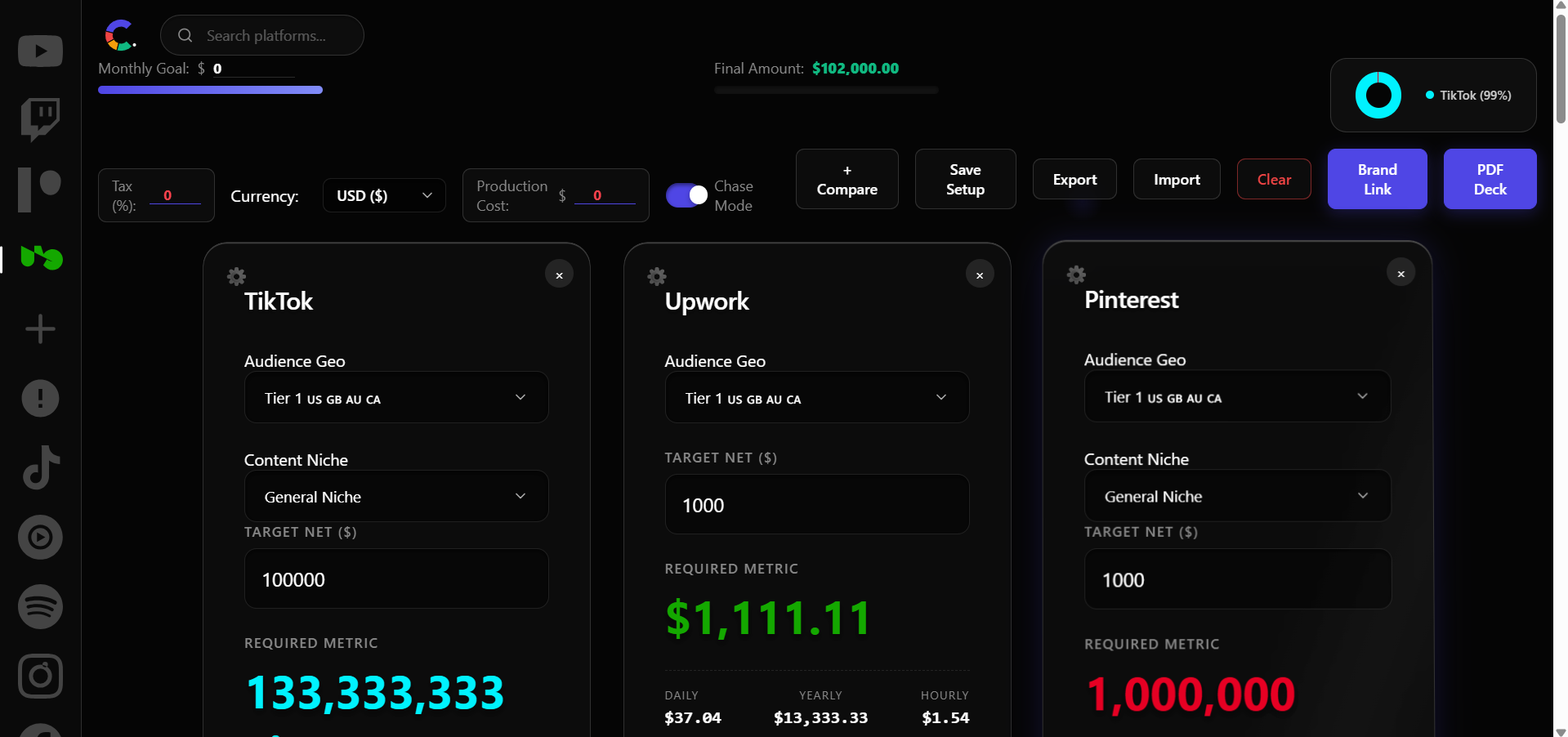Toggle the Chase Mode switch

[686, 195]
